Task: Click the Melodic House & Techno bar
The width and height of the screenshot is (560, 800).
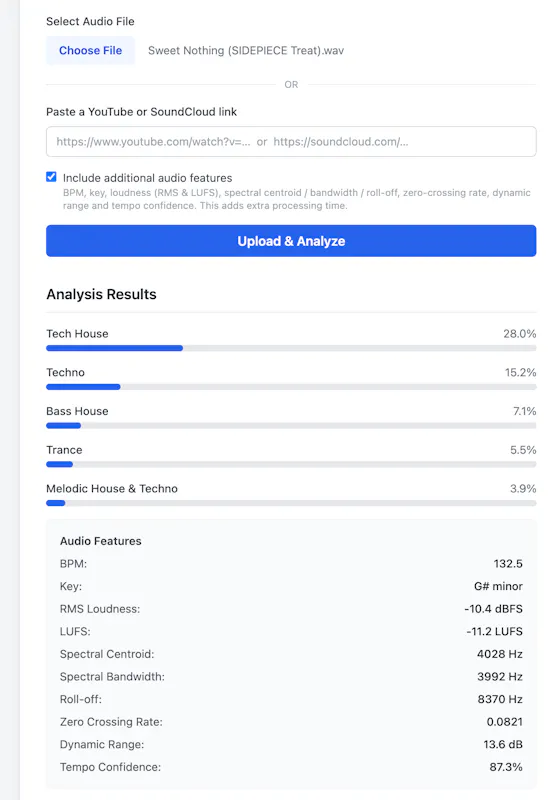Action: click(291, 503)
